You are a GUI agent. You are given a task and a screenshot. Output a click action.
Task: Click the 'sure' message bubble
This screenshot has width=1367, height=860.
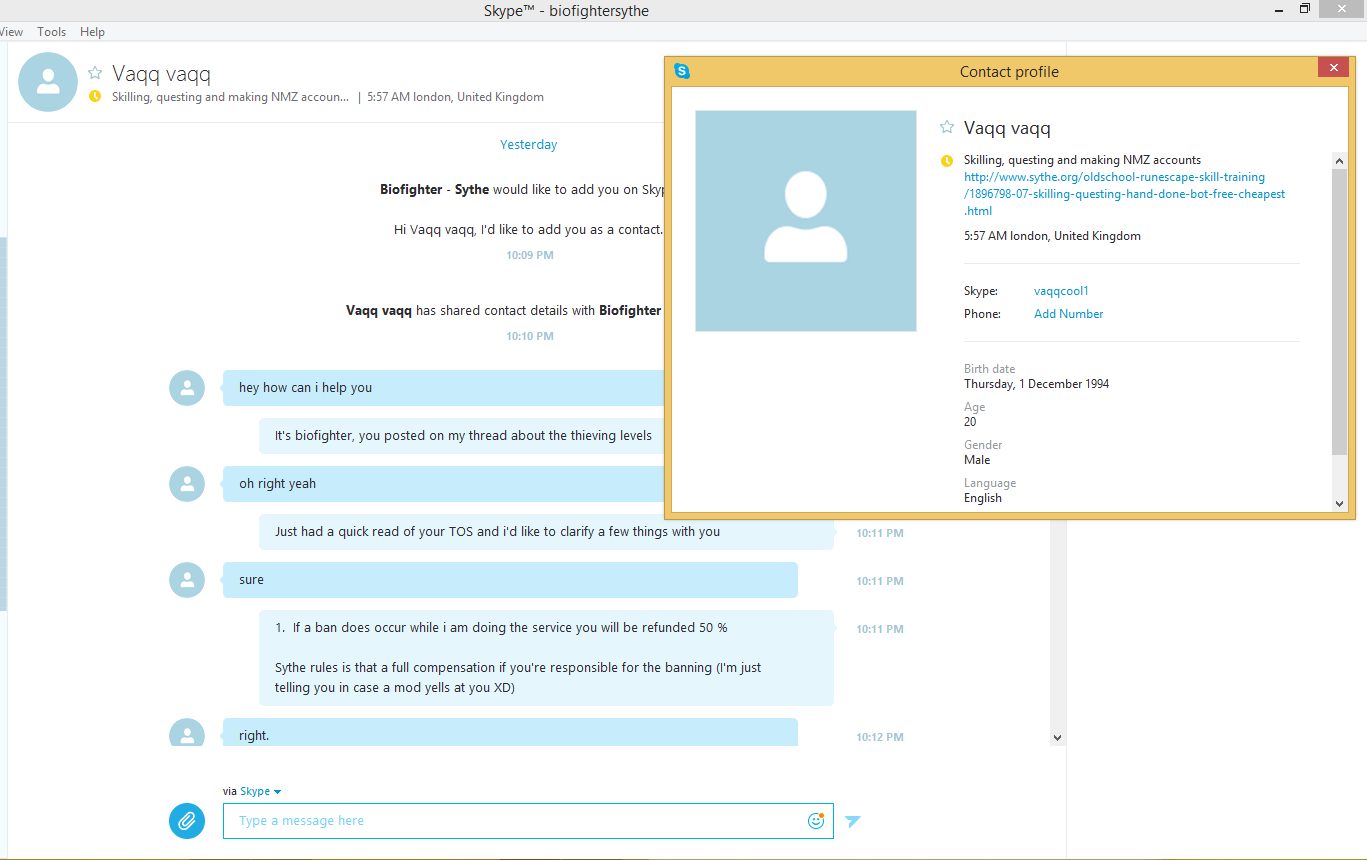coord(510,580)
